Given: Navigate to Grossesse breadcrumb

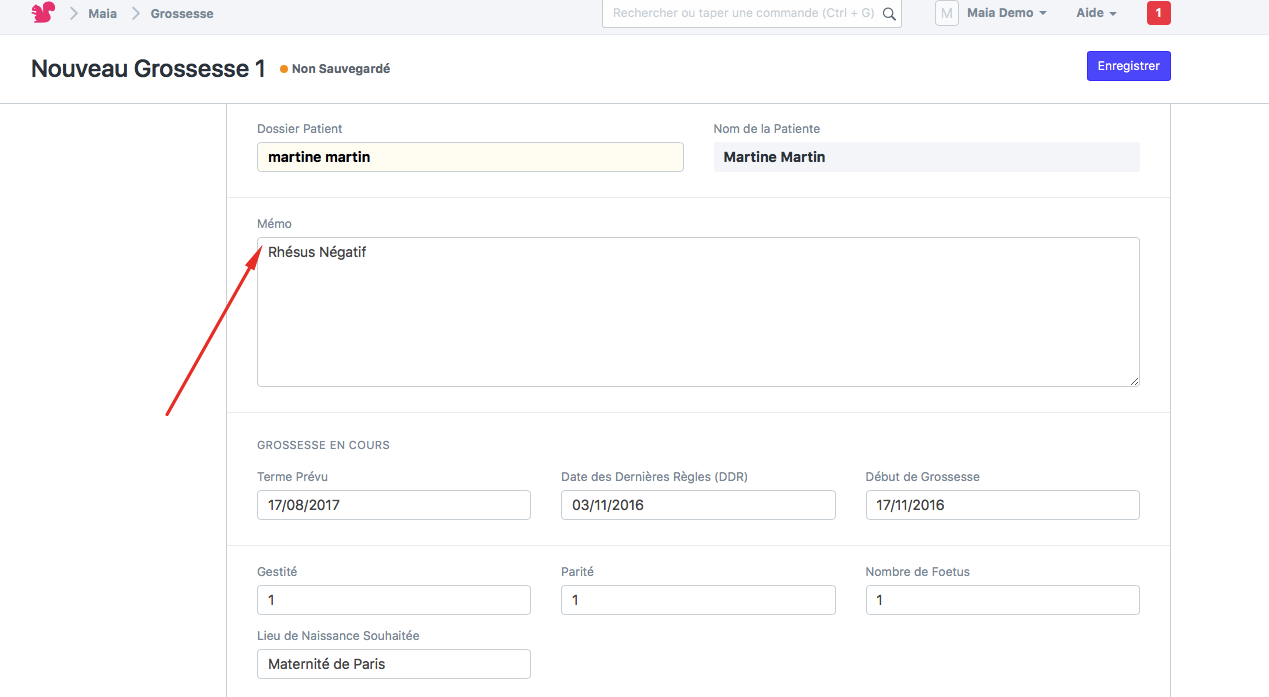Looking at the screenshot, I should pos(182,14).
